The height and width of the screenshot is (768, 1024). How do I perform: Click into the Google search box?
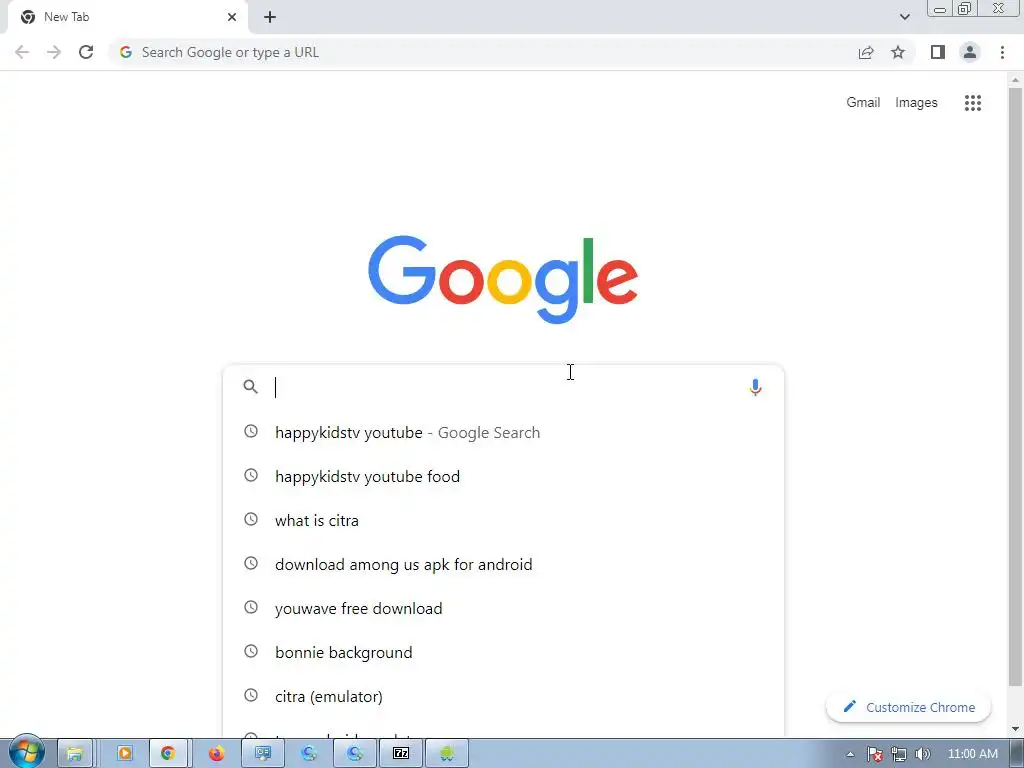coord(503,387)
